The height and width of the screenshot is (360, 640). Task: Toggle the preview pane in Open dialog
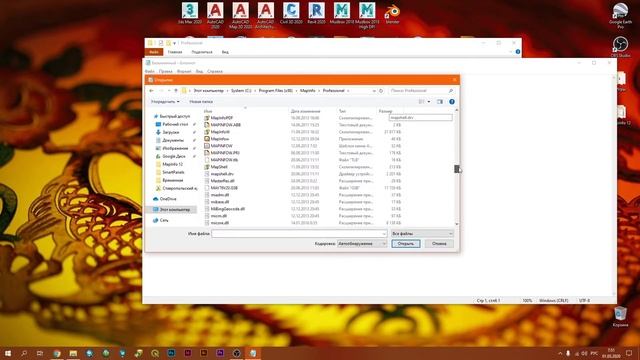pos(440,102)
